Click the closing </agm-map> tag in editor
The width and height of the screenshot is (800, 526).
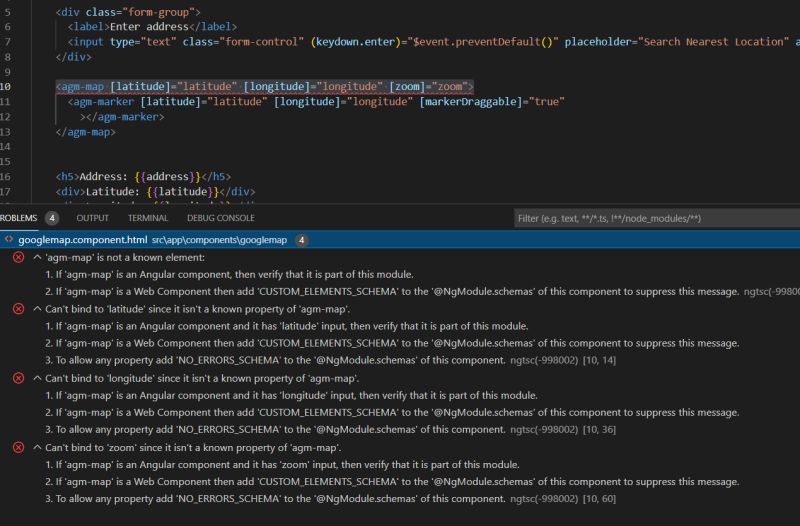[85, 132]
